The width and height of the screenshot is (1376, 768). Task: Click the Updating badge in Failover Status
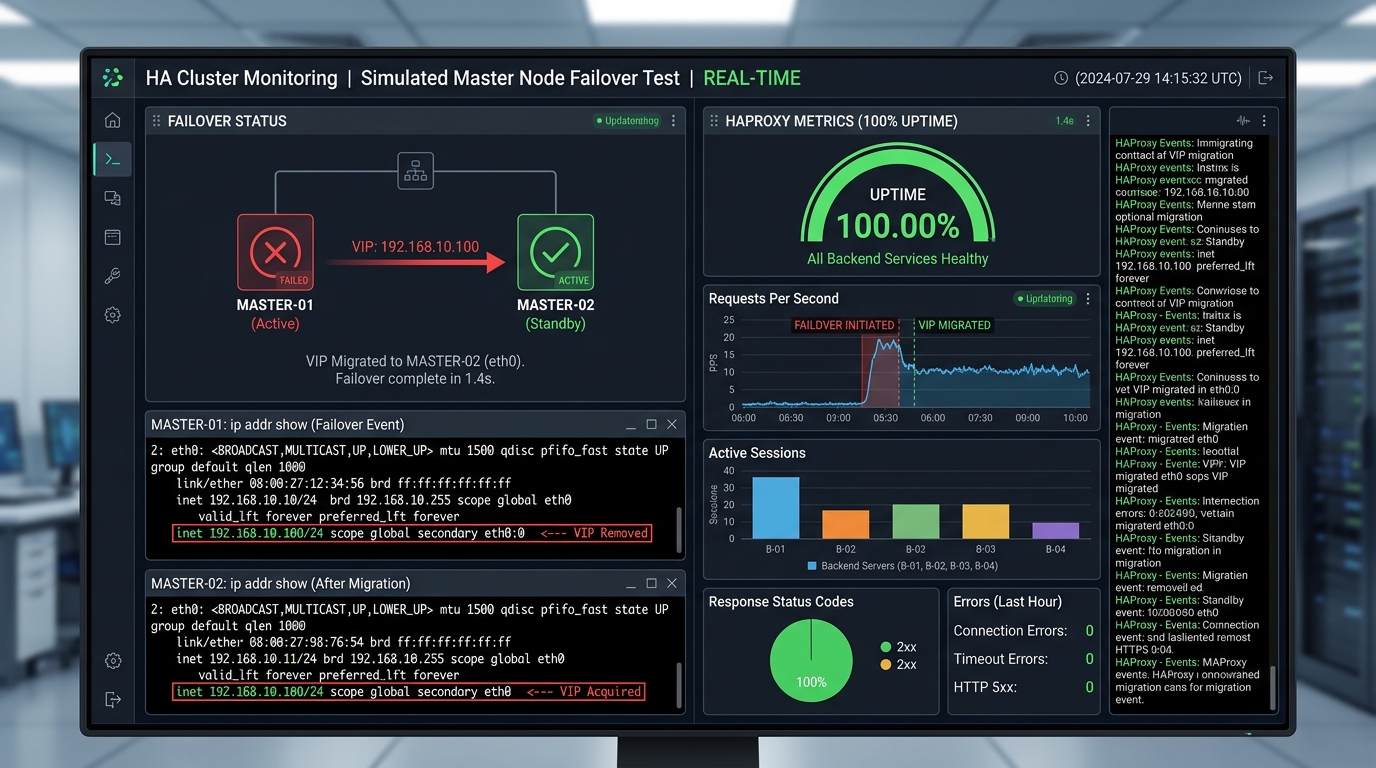(627, 121)
